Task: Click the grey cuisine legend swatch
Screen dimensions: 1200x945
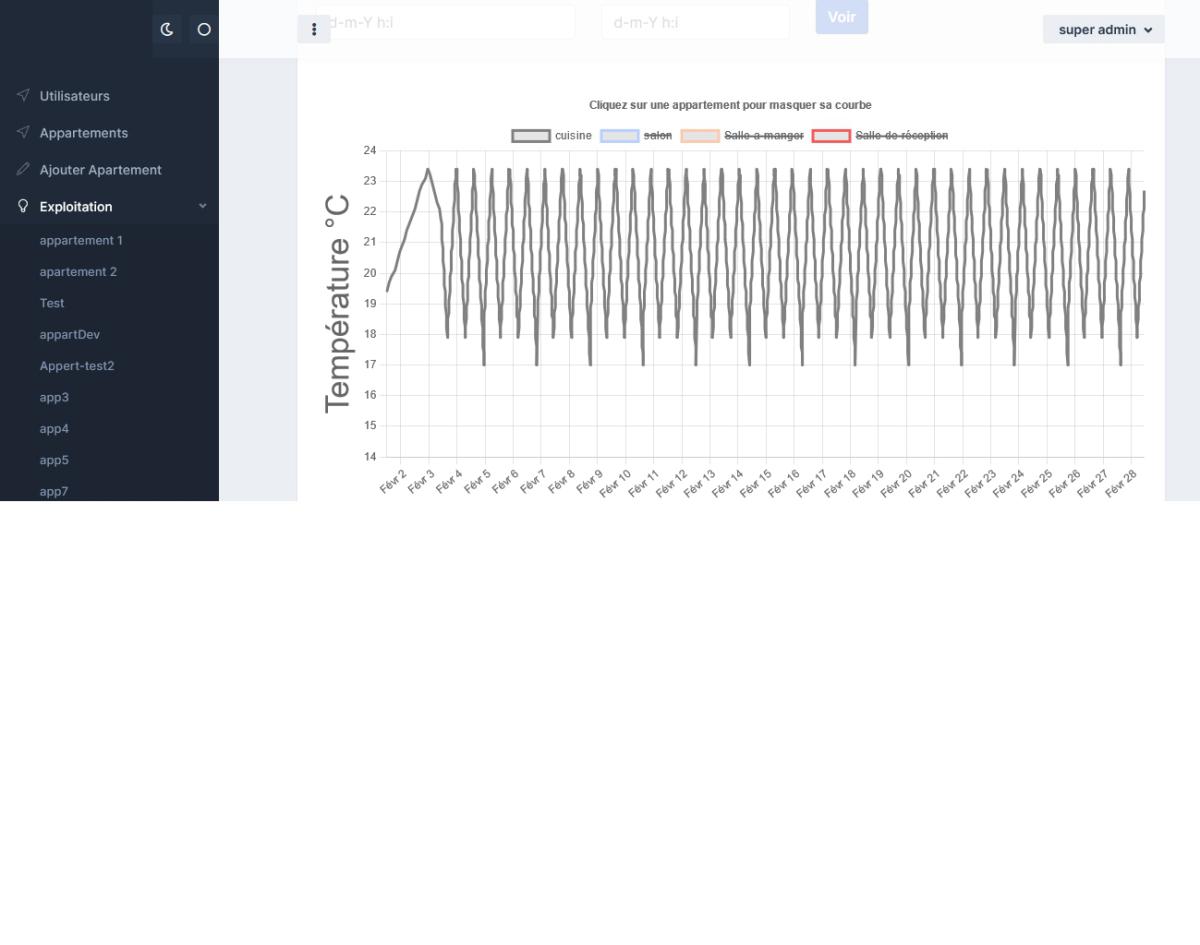Action: [531, 136]
